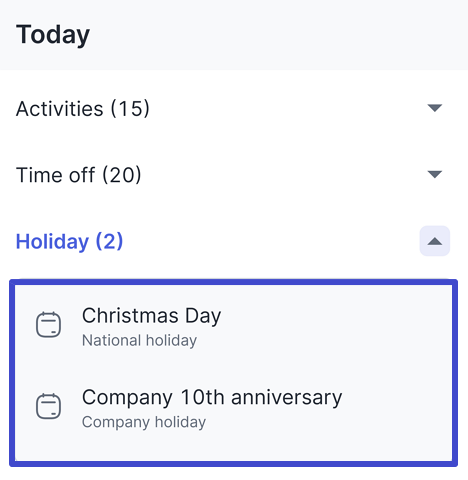Select the Time off section label

tap(79, 175)
